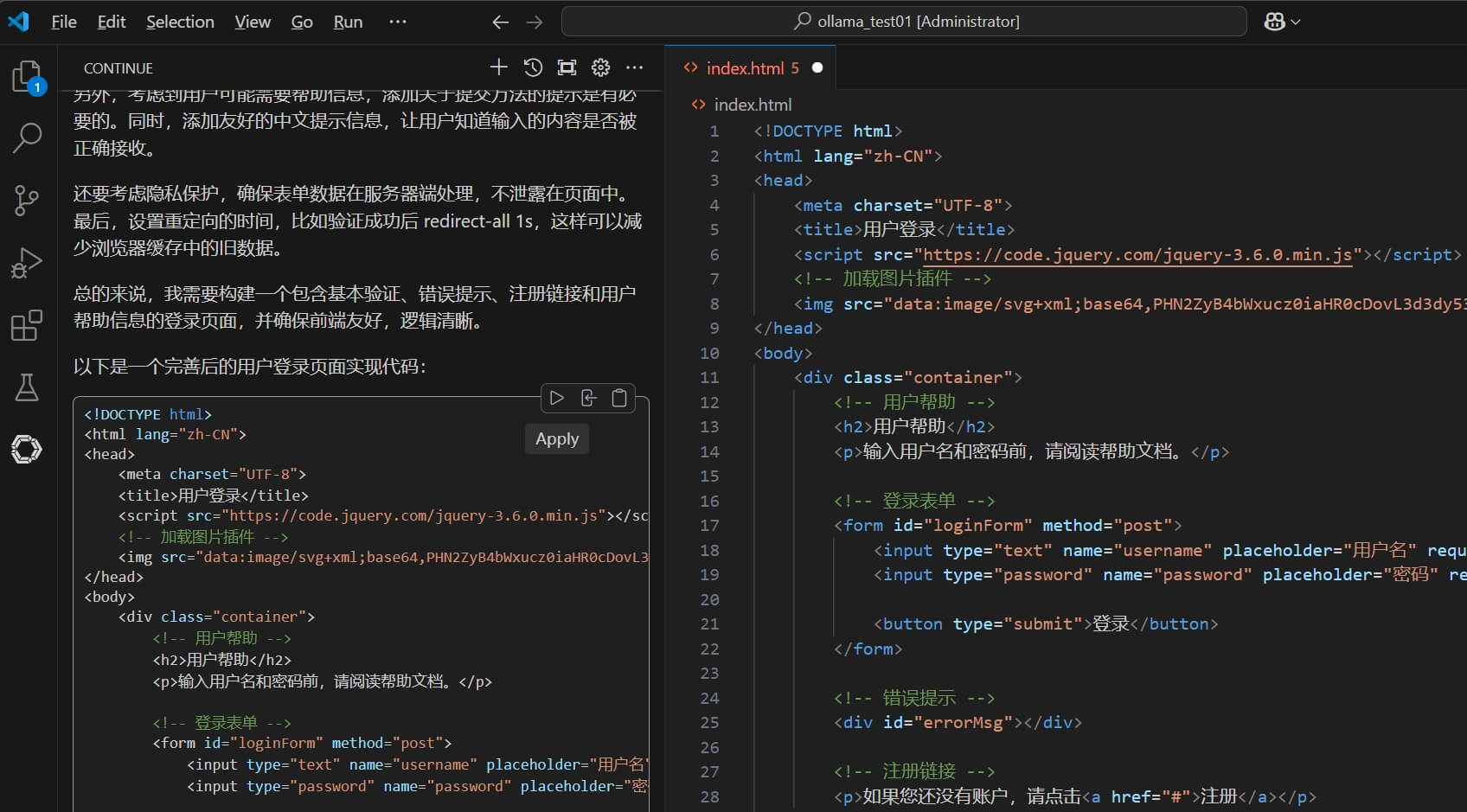Image resolution: width=1467 pixels, height=812 pixels.
Task: Run the generated code block with the play icon
Action: [x=556, y=397]
